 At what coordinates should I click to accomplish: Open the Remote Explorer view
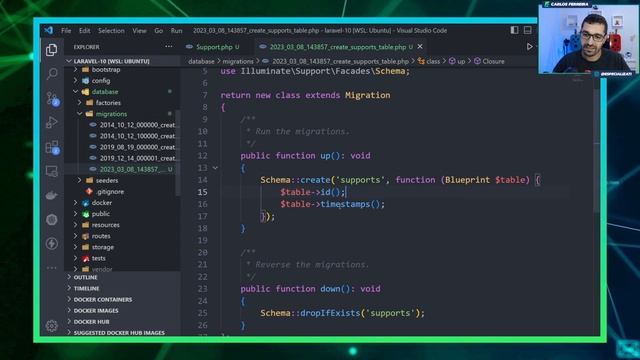tap(51, 171)
